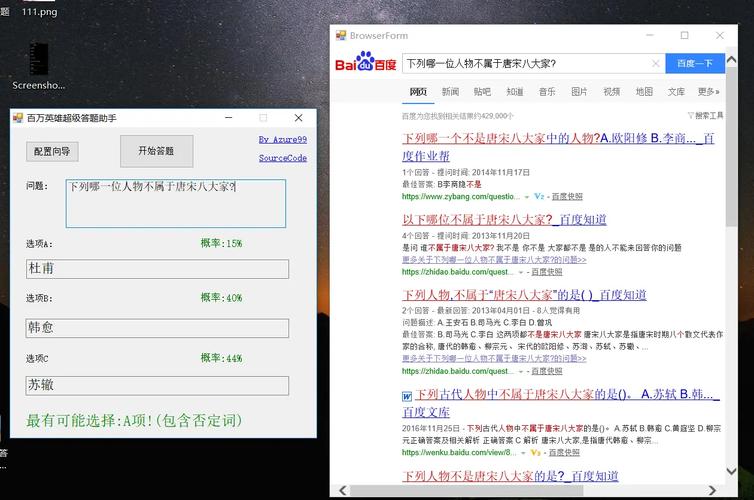This screenshot has width=754, height=500.
Task: Expand arrow next to zybang.com URL
Action: click(x=527, y=197)
